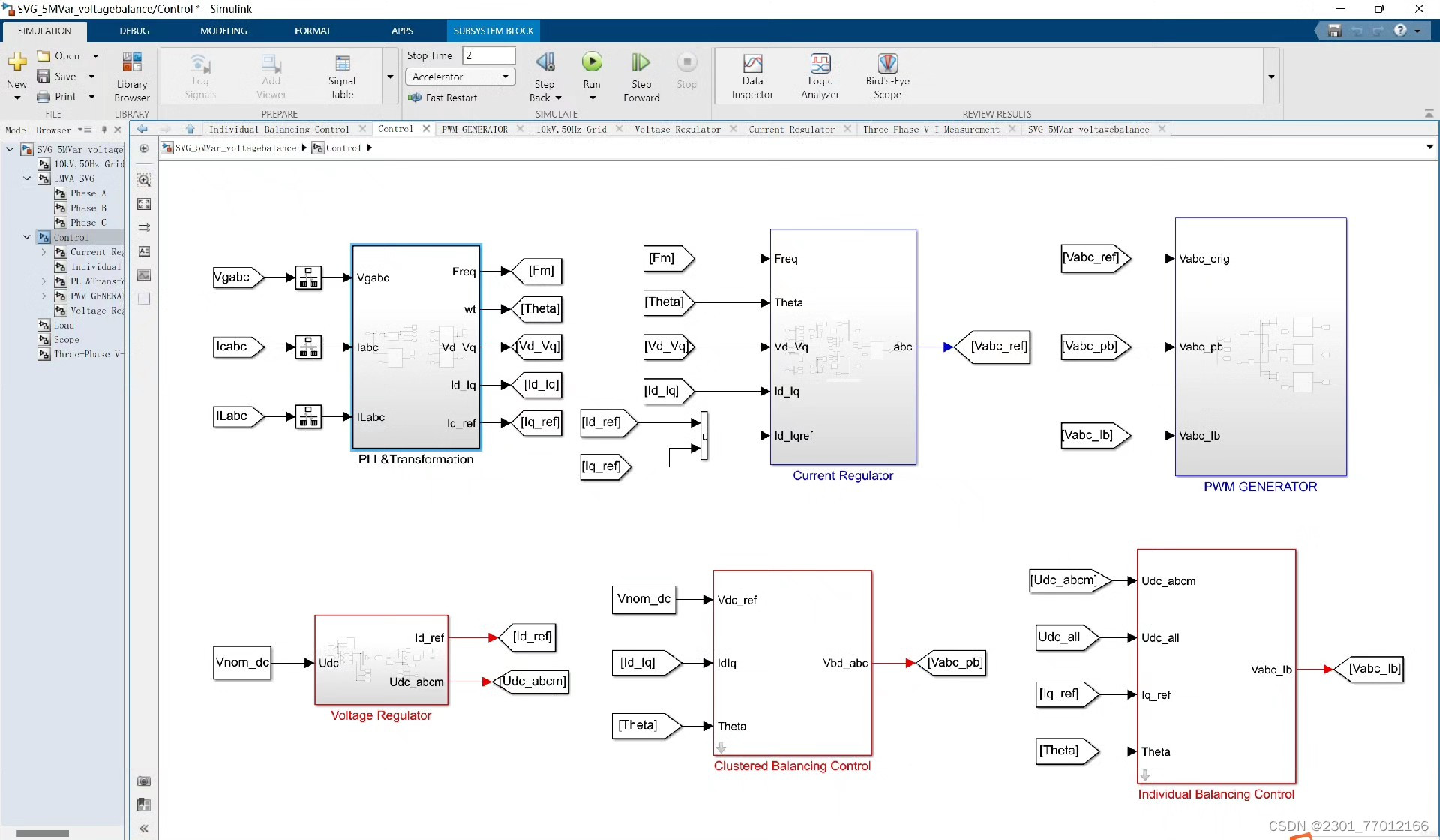This screenshot has height=840, width=1440.
Task: Open the Print options dropdown arrow
Action: click(x=91, y=97)
